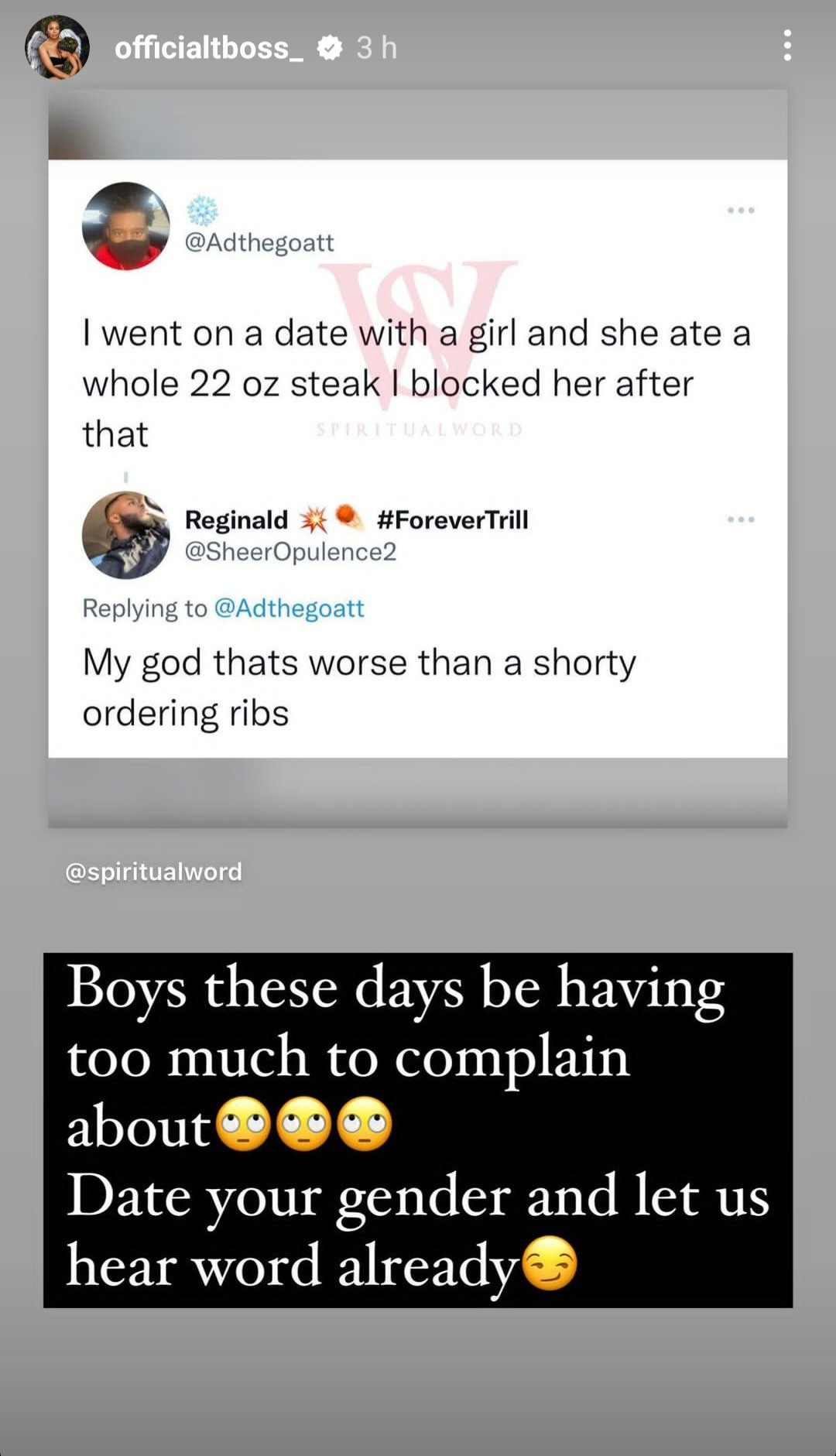The height and width of the screenshot is (1456, 836).
Task: Open the #ForeverTrill hashtag
Action: 452,519
